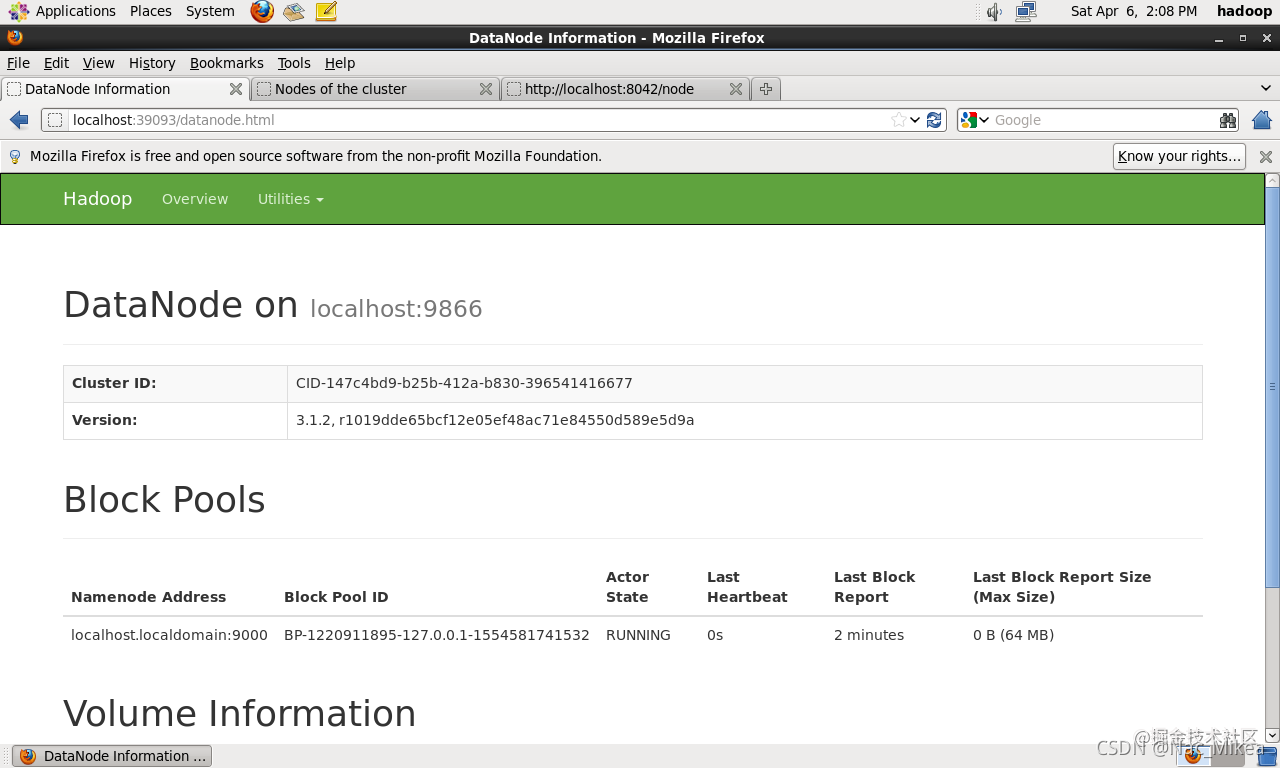Click the Hadoop brand link
The height and width of the screenshot is (768, 1280).
pos(97,199)
